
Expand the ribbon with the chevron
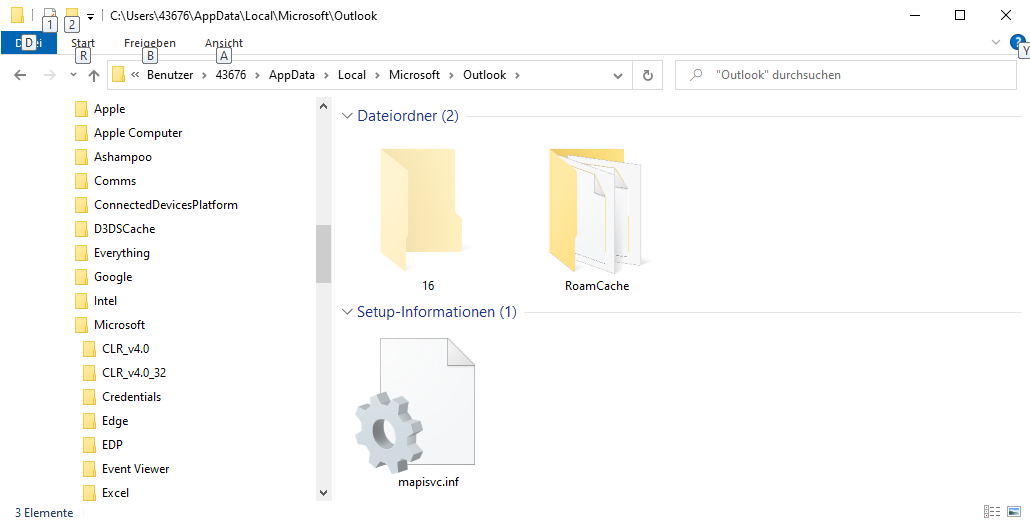[995, 42]
